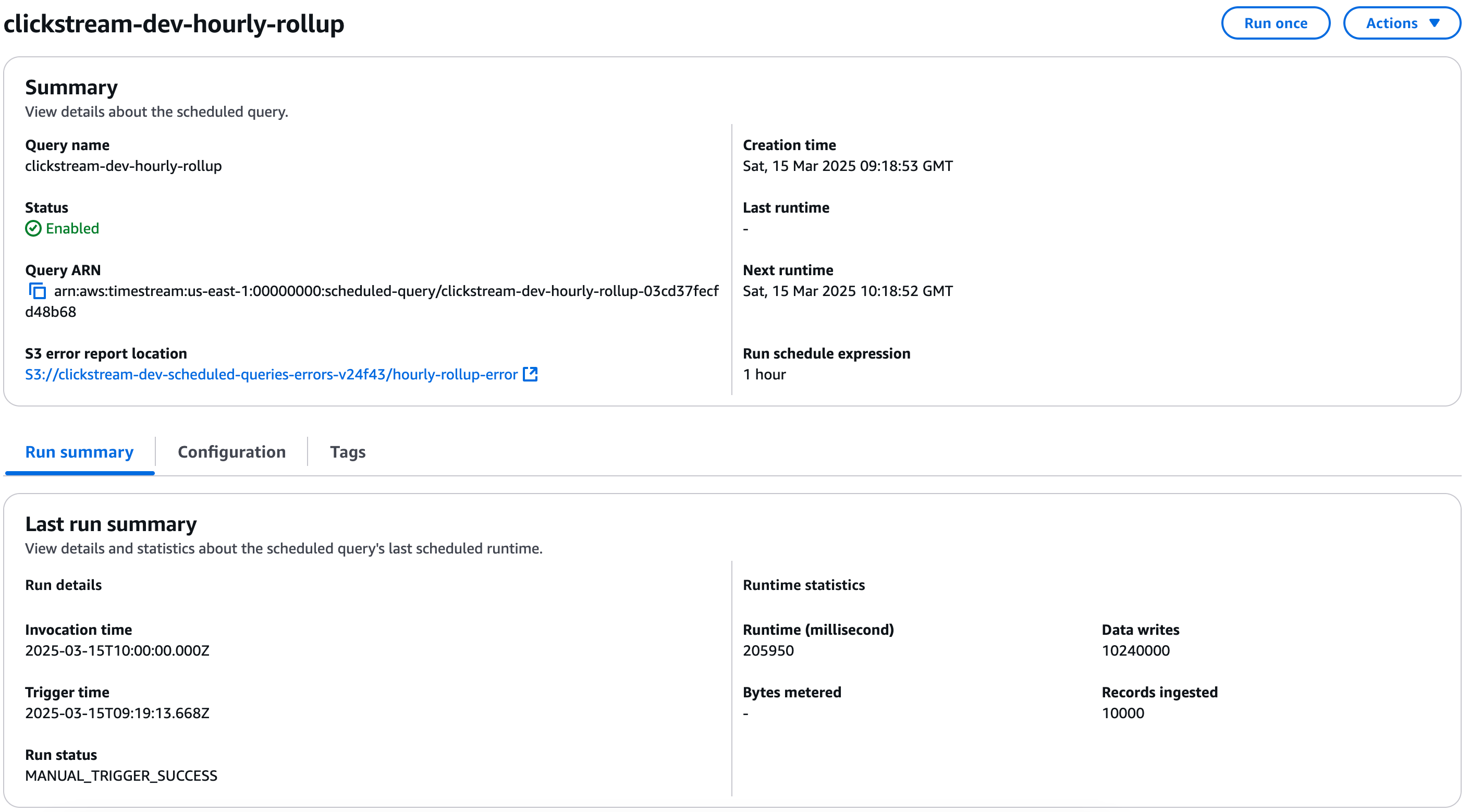Viewport: 1470px width, 812px height.
Task: Open the Tags tab
Action: (348, 452)
